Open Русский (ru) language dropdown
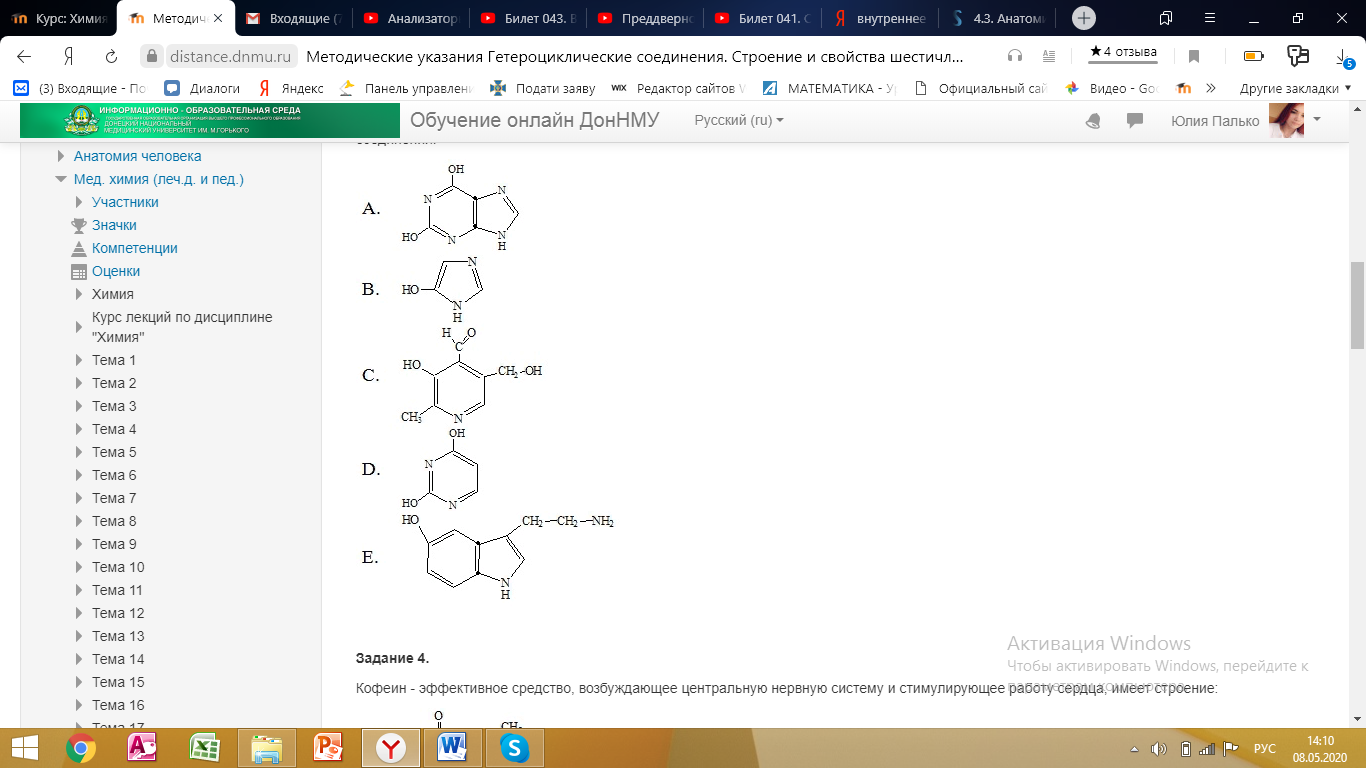This screenshot has height=768, width=1366. coord(739,120)
